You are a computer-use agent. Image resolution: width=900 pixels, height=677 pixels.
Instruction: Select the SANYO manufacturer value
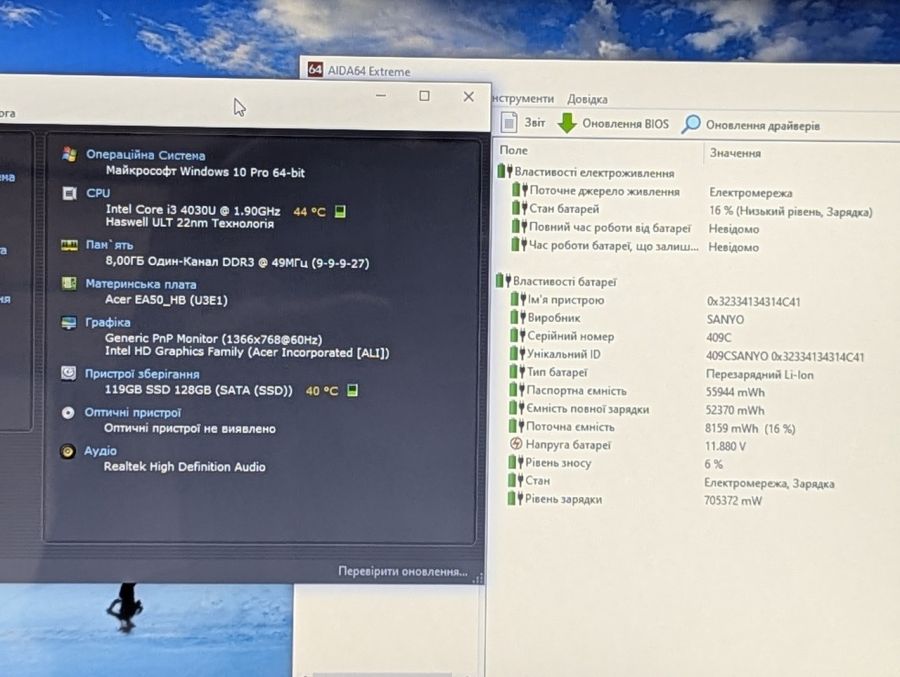pos(725,319)
